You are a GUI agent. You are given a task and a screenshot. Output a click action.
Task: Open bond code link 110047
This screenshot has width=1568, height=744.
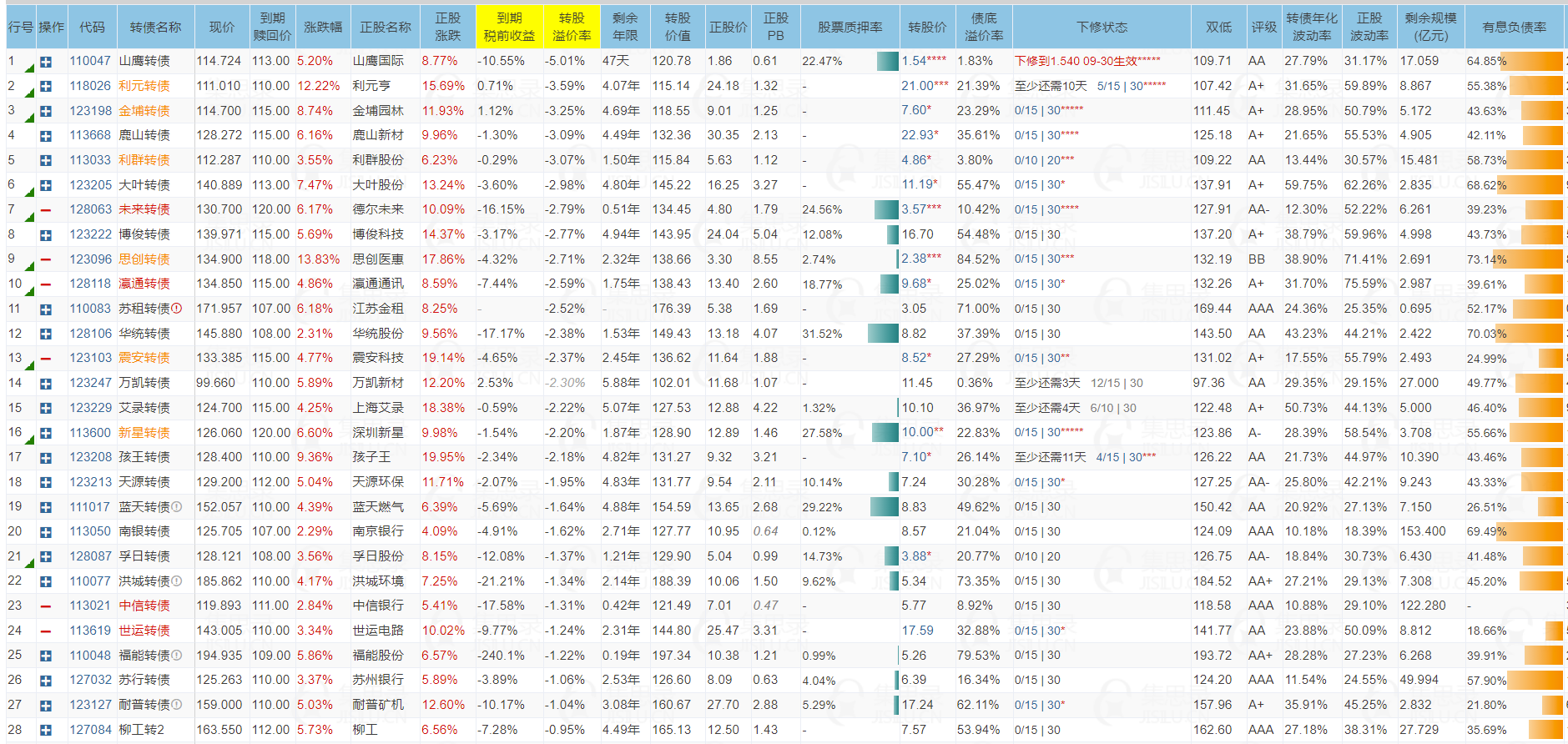[90, 62]
